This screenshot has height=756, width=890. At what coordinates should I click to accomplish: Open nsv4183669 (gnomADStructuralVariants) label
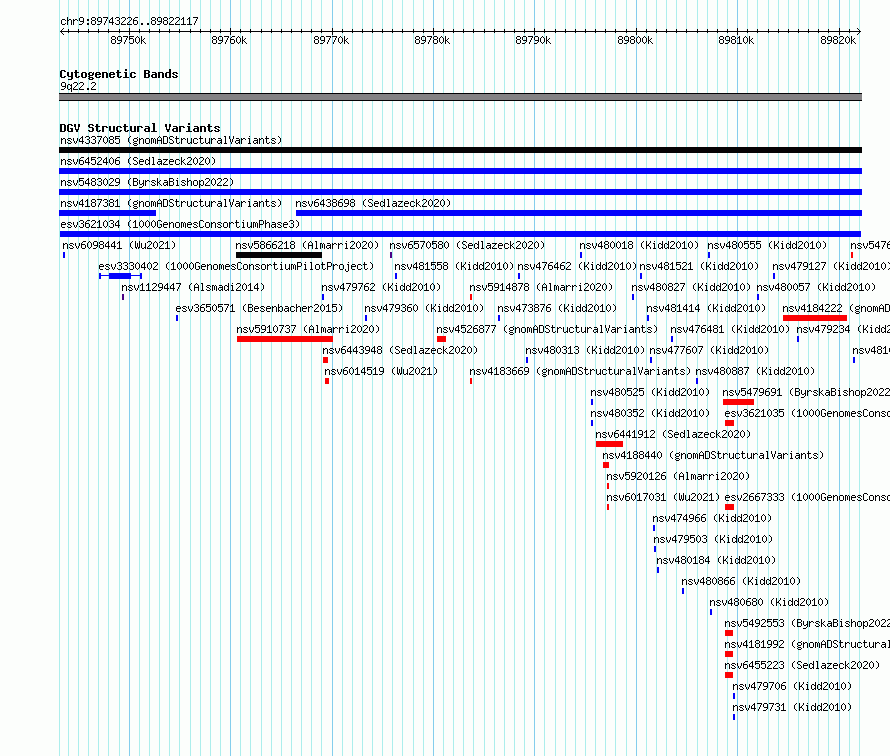(x=580, y=371)
